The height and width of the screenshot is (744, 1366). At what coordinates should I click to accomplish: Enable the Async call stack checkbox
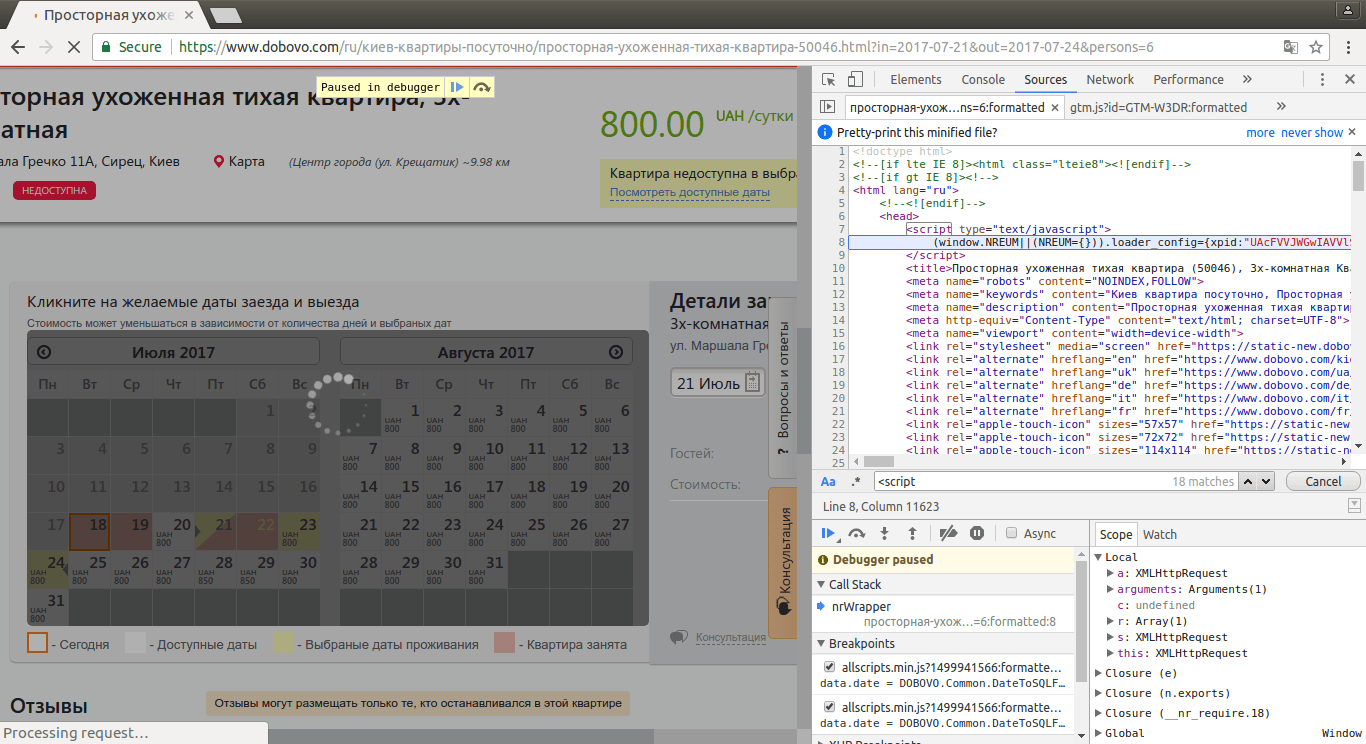click(x=1012, y=533)
